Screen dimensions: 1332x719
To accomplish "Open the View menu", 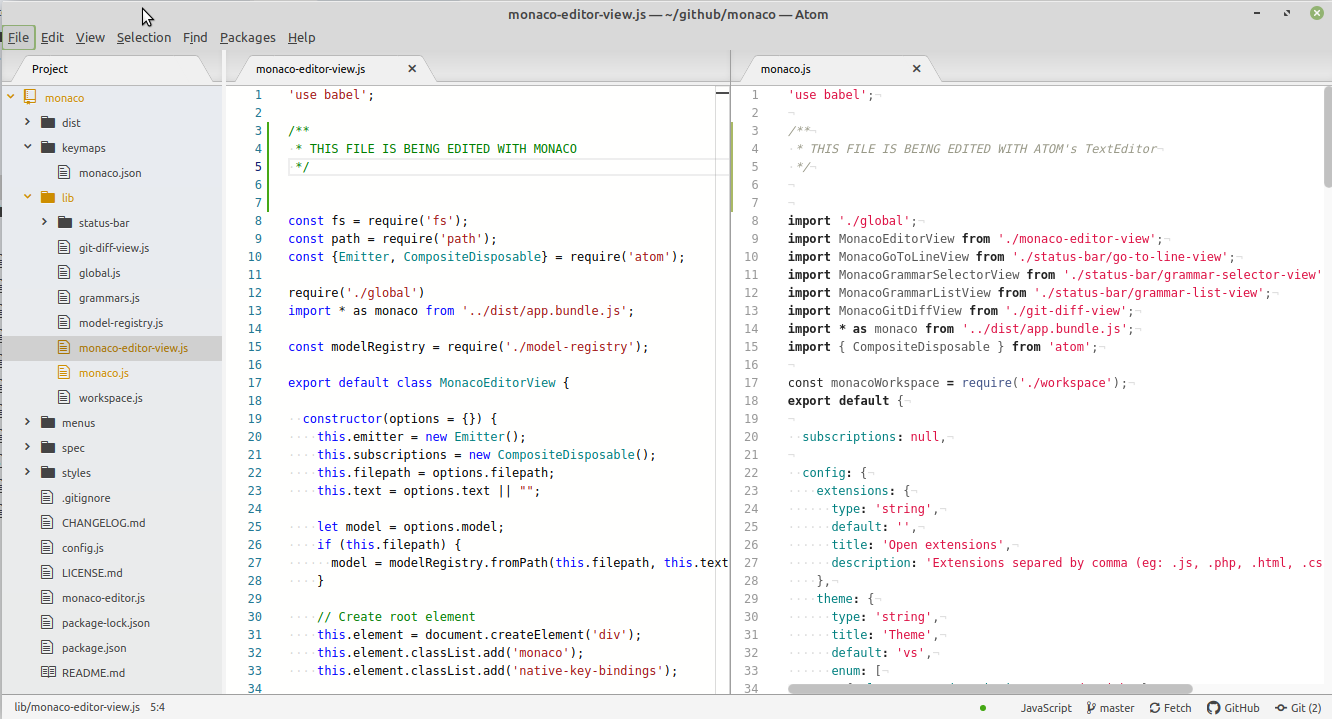I will [x=90, y=37].
